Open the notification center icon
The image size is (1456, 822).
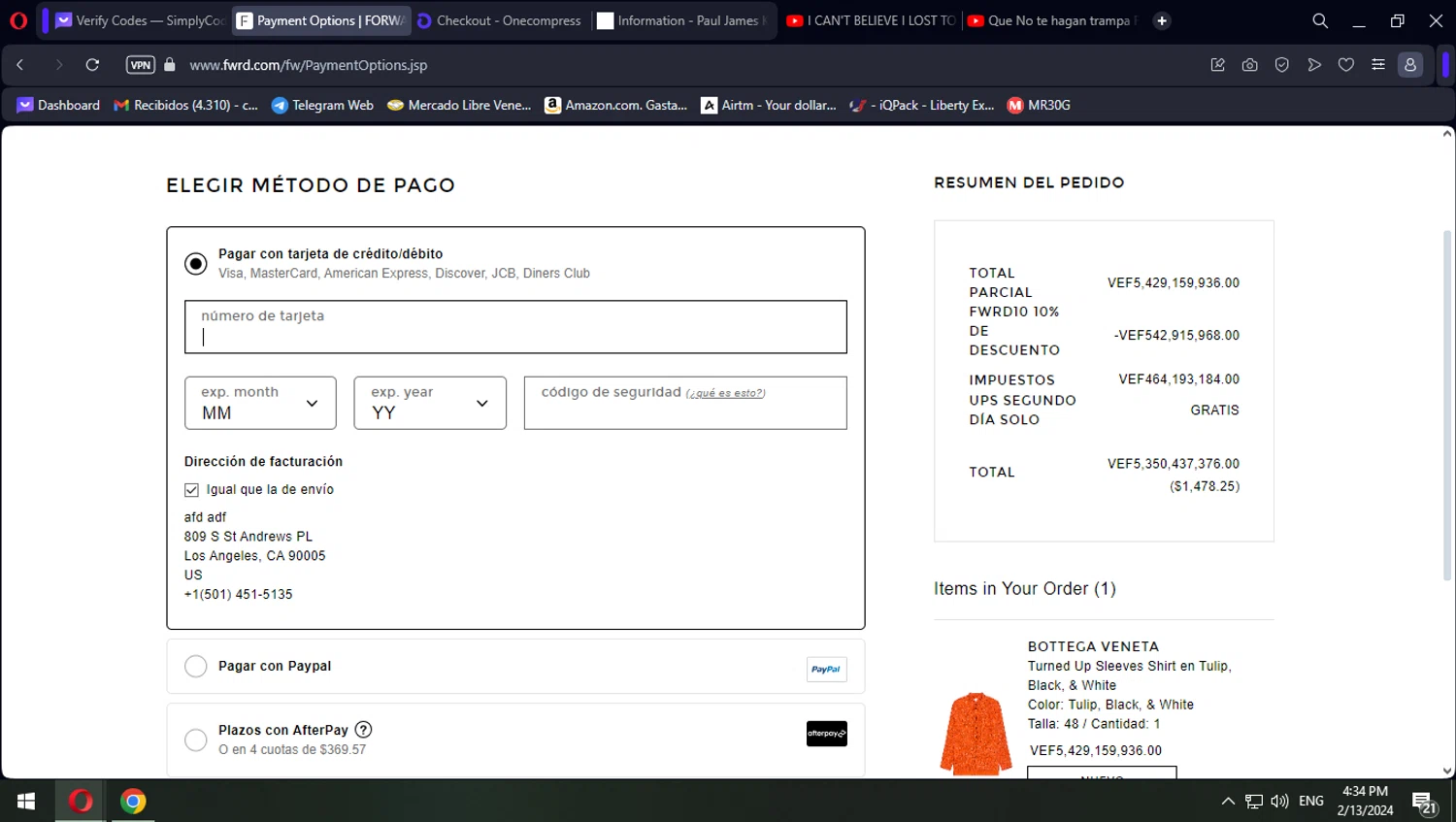coord(1425,803)
